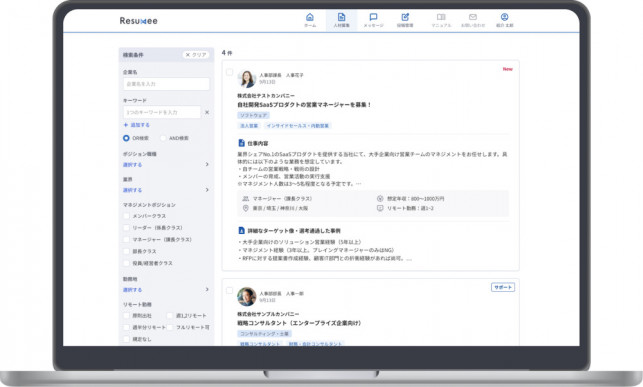Open job title 自社開発SaaSプロダクトの営業マネージャーを募集！
The width and height of the screenshot is (643, 387).
click(304, 105)
